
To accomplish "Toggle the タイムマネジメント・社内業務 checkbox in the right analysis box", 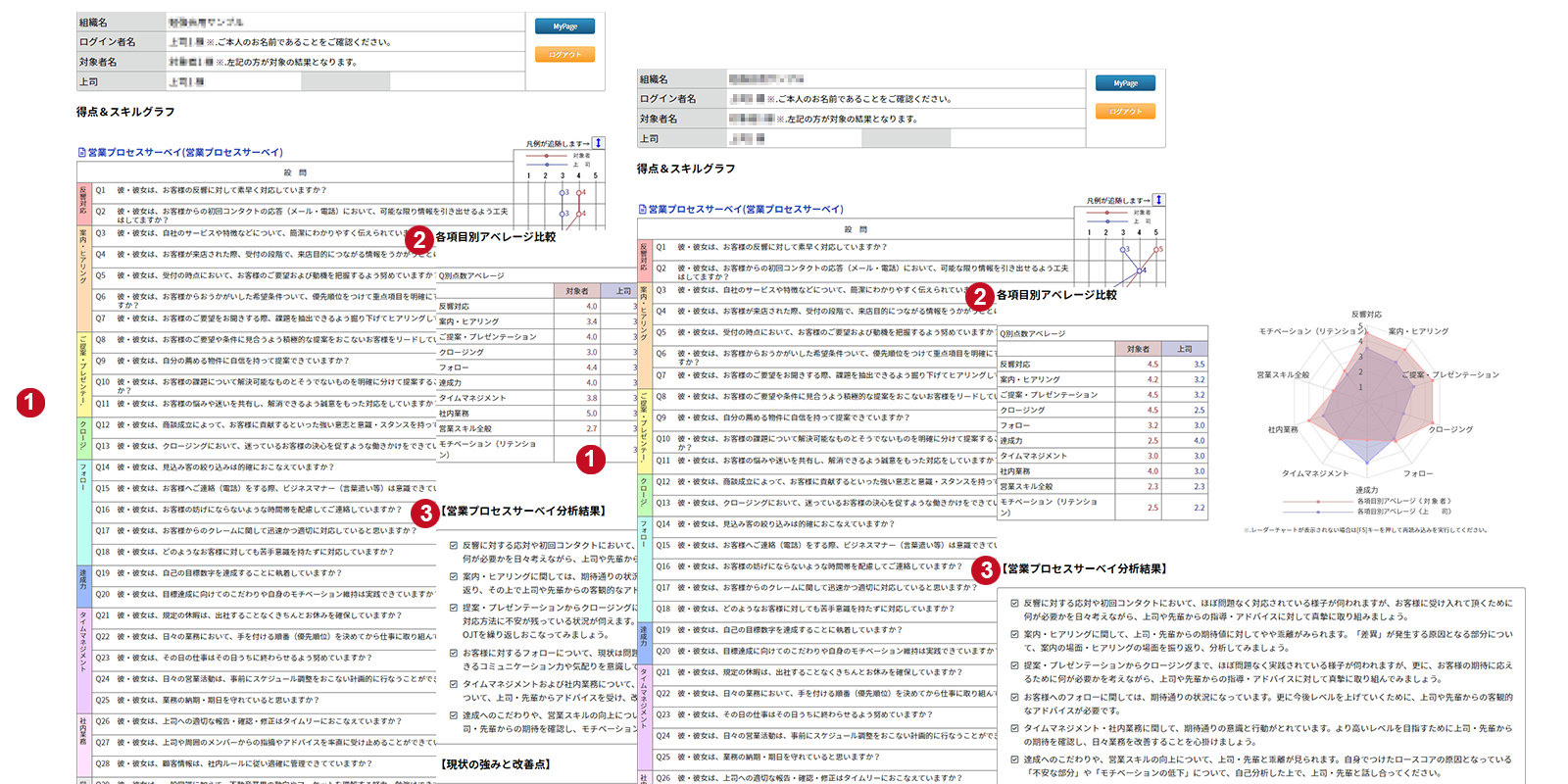I will click(x=1014, y=728).
